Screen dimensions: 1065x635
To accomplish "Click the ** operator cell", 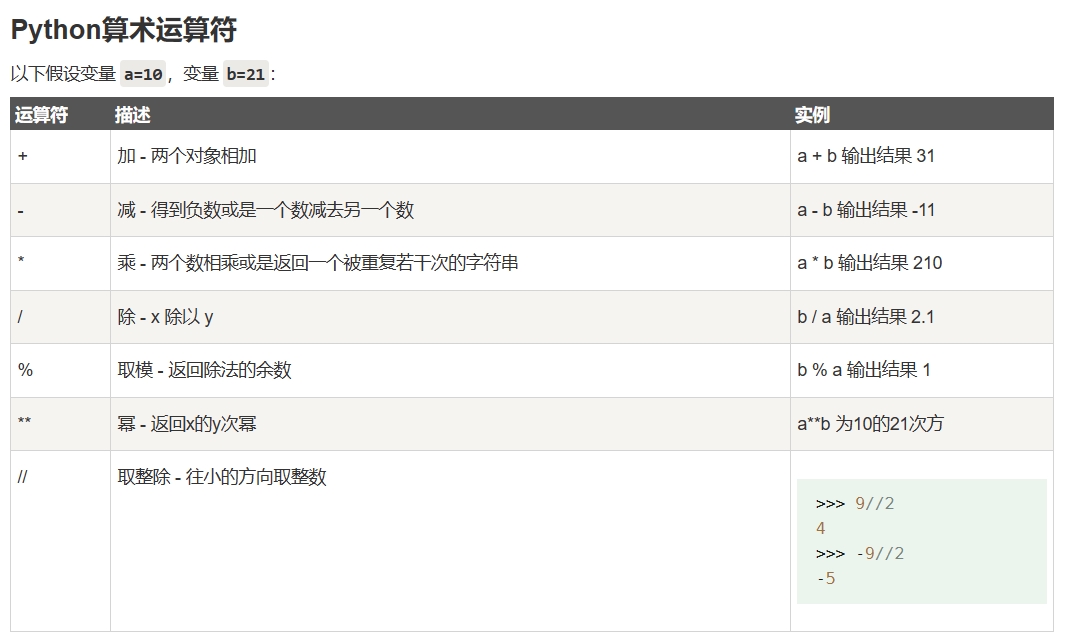I will tap(25, 424).
